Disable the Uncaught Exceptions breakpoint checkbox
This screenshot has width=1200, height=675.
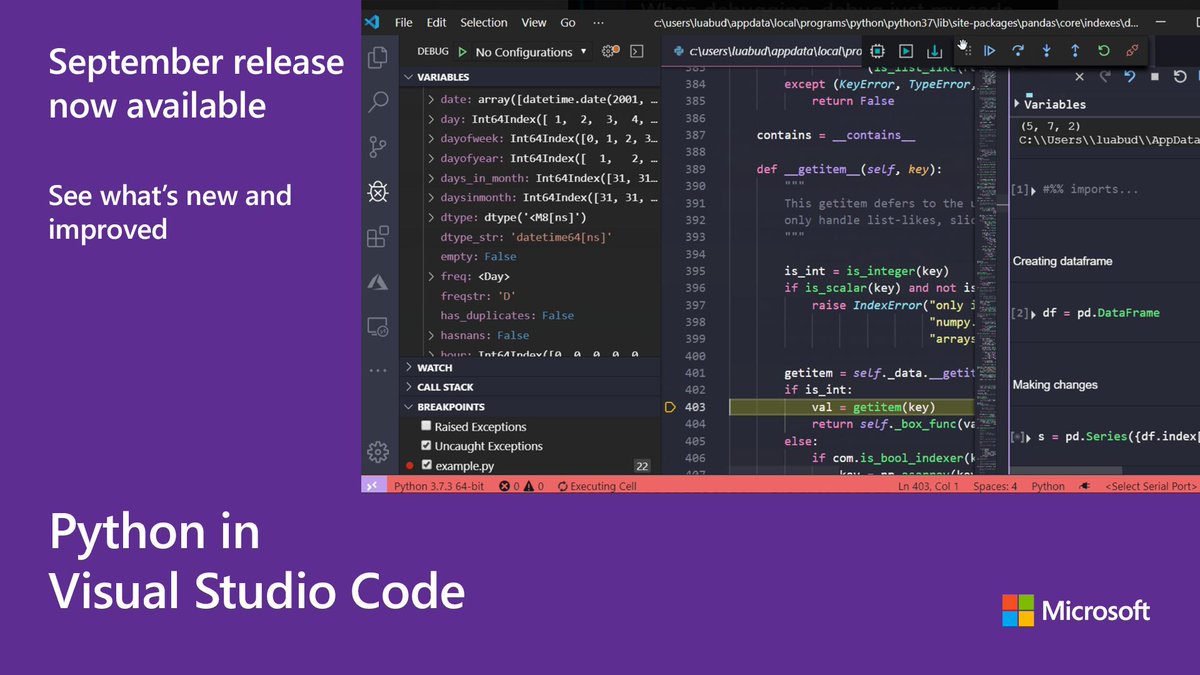[x=427, y=446]
